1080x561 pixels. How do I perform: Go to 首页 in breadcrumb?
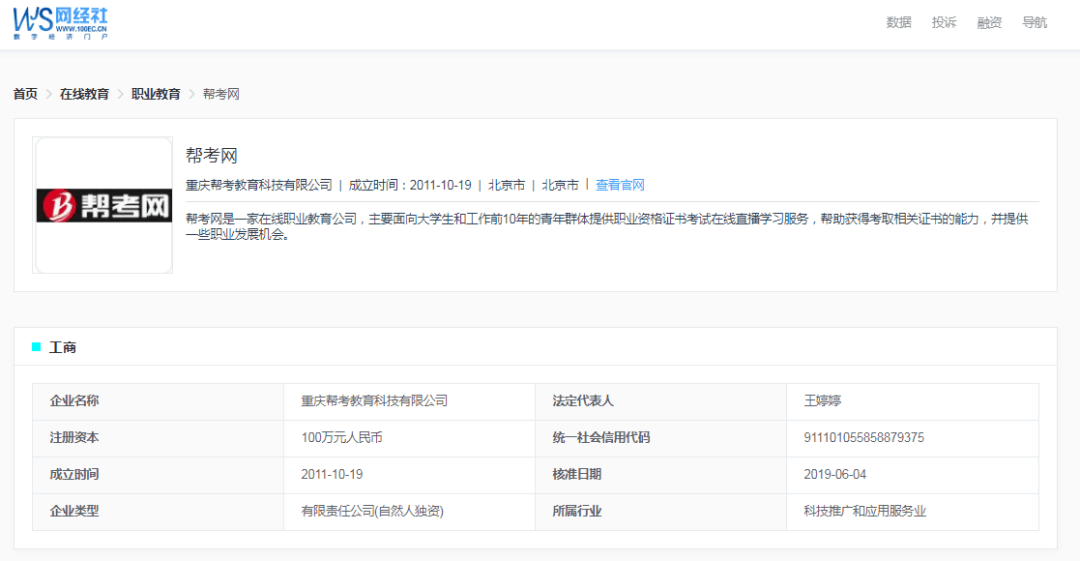point(25,94)
